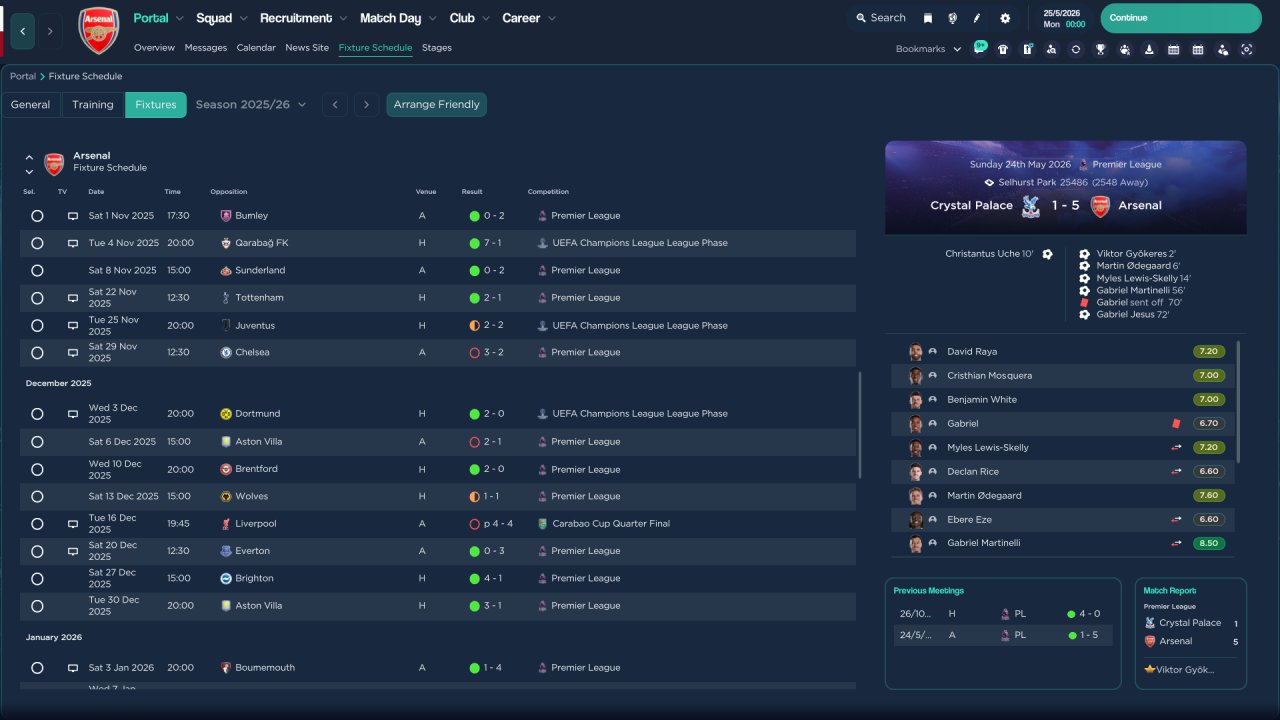Screen dimensions: 1280x720
Task: Click the magnifier Search field
Action: coord(880,18)
